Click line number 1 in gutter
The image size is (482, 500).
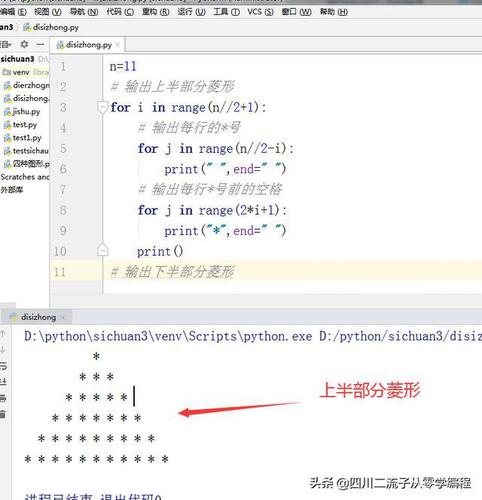pos(63,66)
